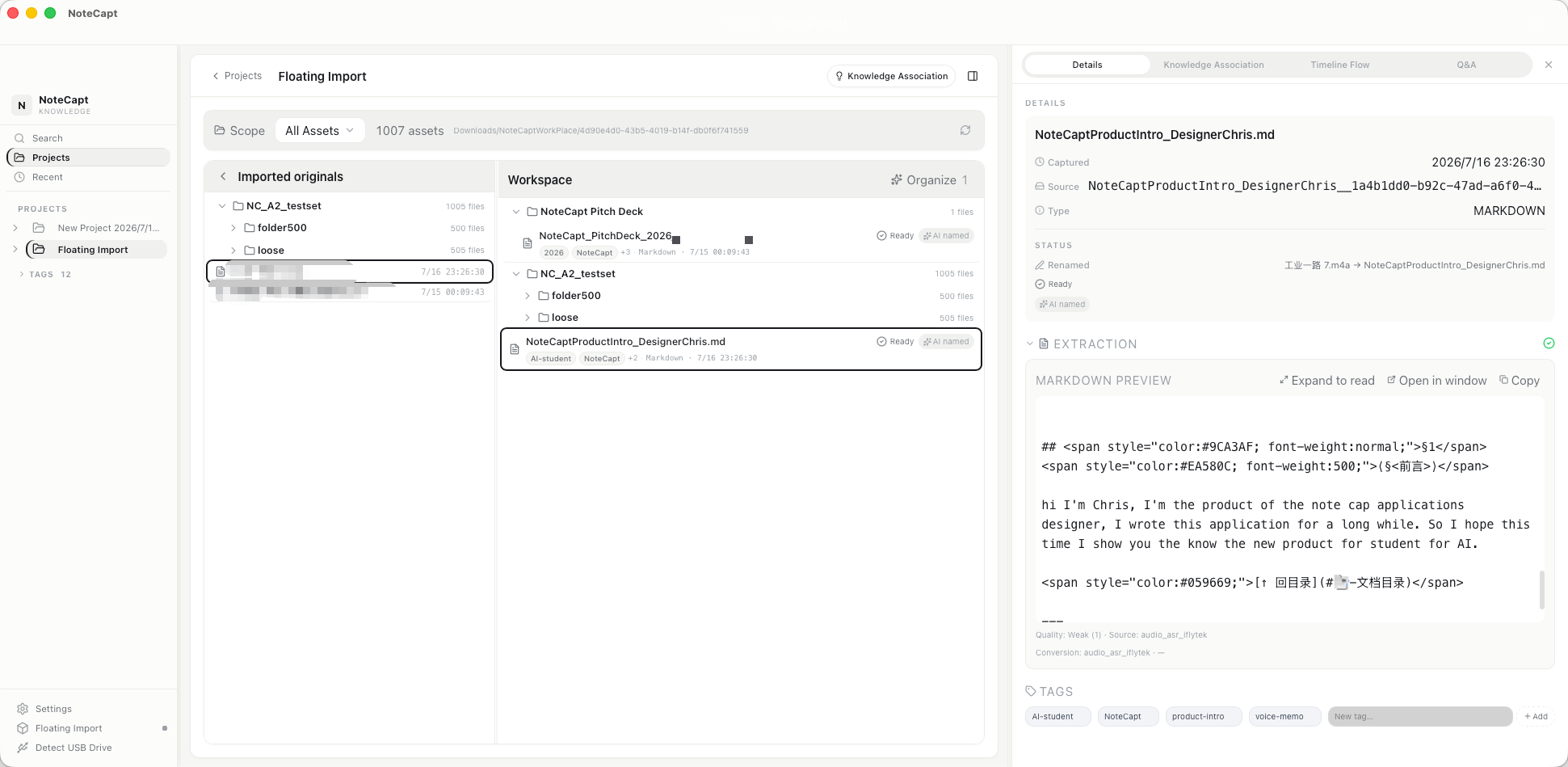Click the NoteCapt tag in TAGS section

pyautogui.click(x=1128, y=716)
